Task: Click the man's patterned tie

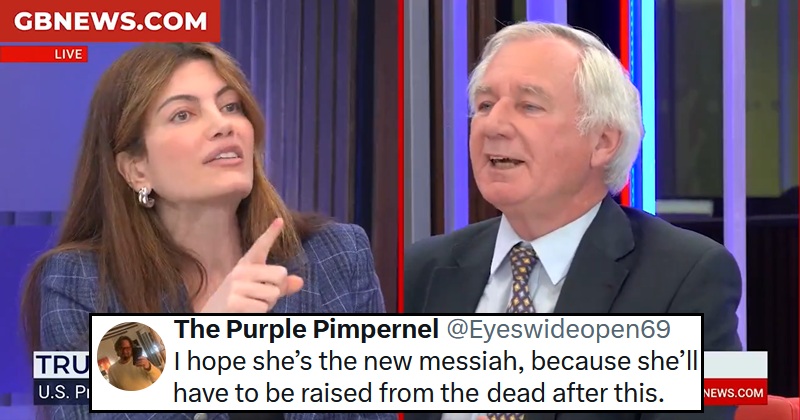Action: 520,278
